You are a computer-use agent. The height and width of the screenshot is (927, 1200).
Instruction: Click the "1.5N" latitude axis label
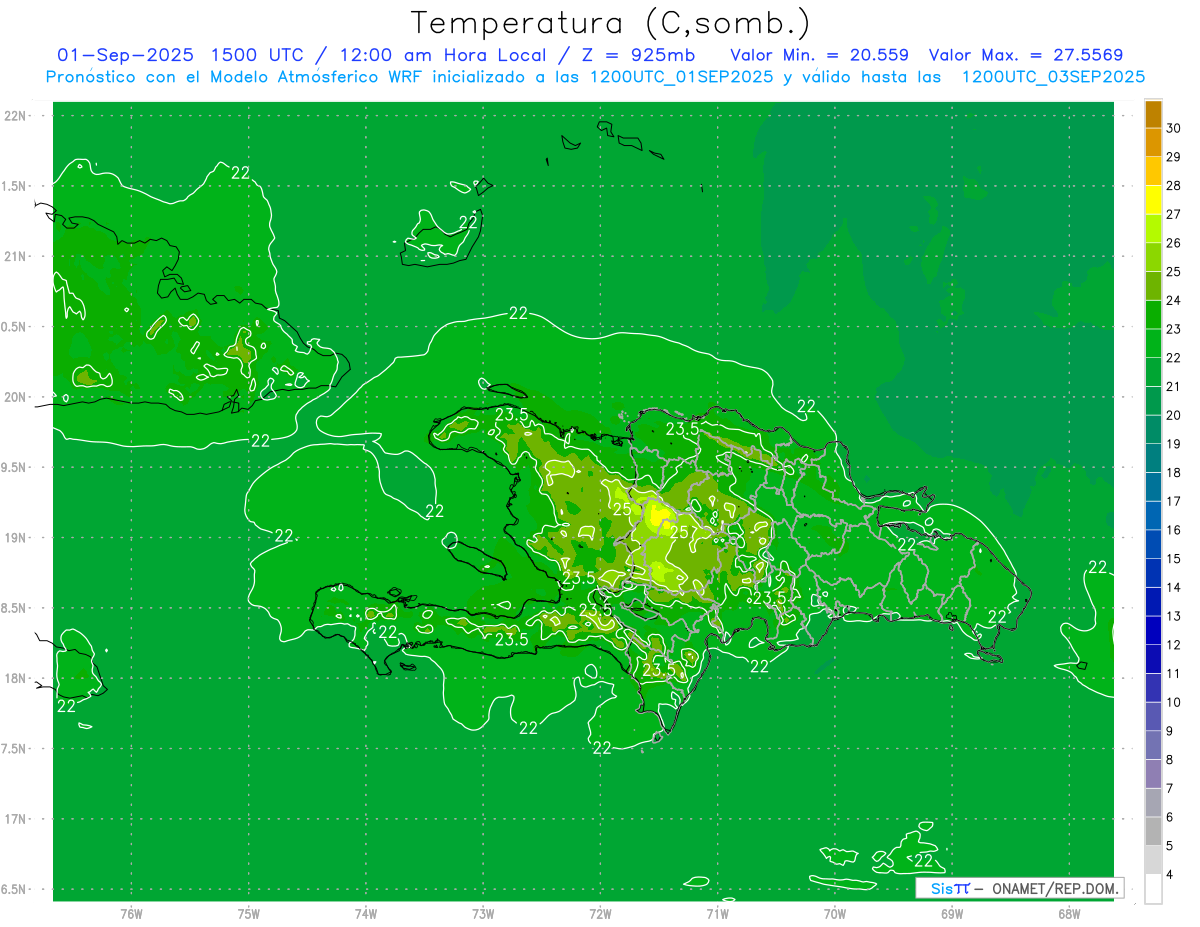(x=14, y=186)
